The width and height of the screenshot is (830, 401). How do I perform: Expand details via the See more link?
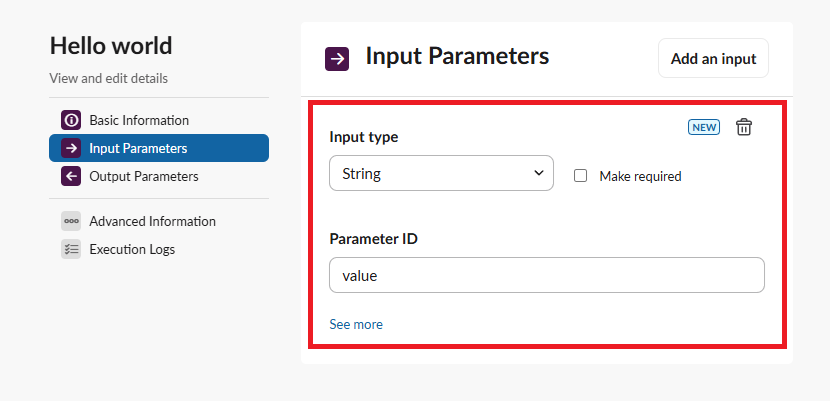point(356,324)
